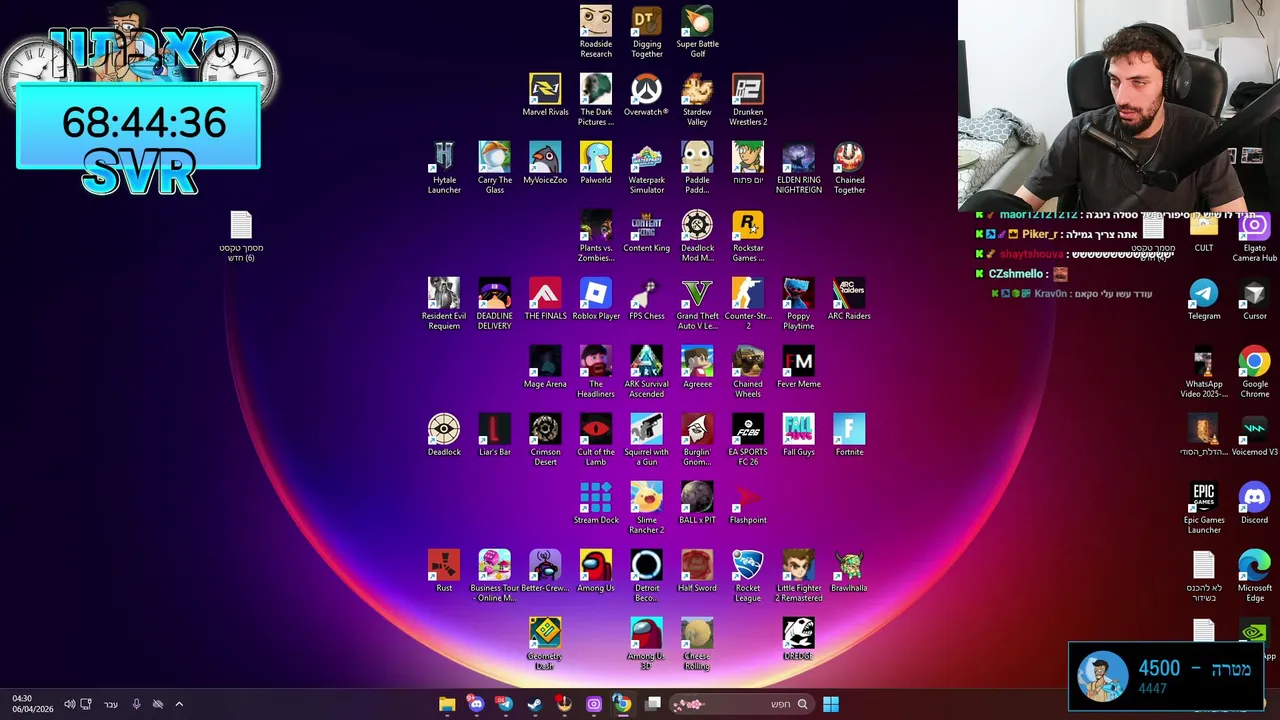The image size is (1280, 720).
Task: Open ELDEN RING NIGHTREIGN shortcut
Action: [x=799, y=167]
